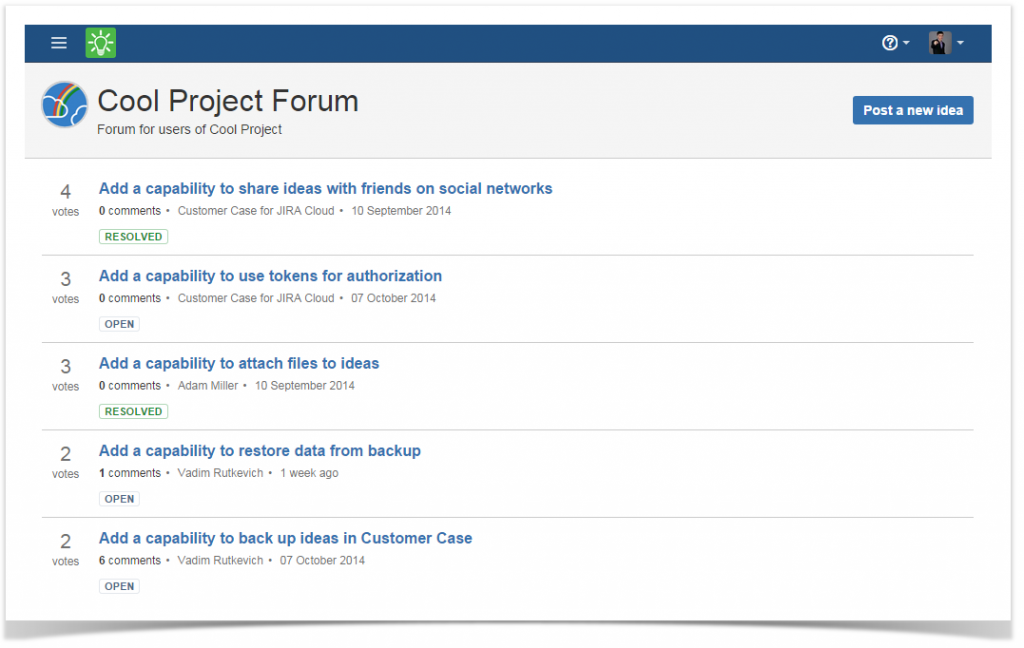Open the Customer Case for JIRA Cloud link

(x=258, y=211)
